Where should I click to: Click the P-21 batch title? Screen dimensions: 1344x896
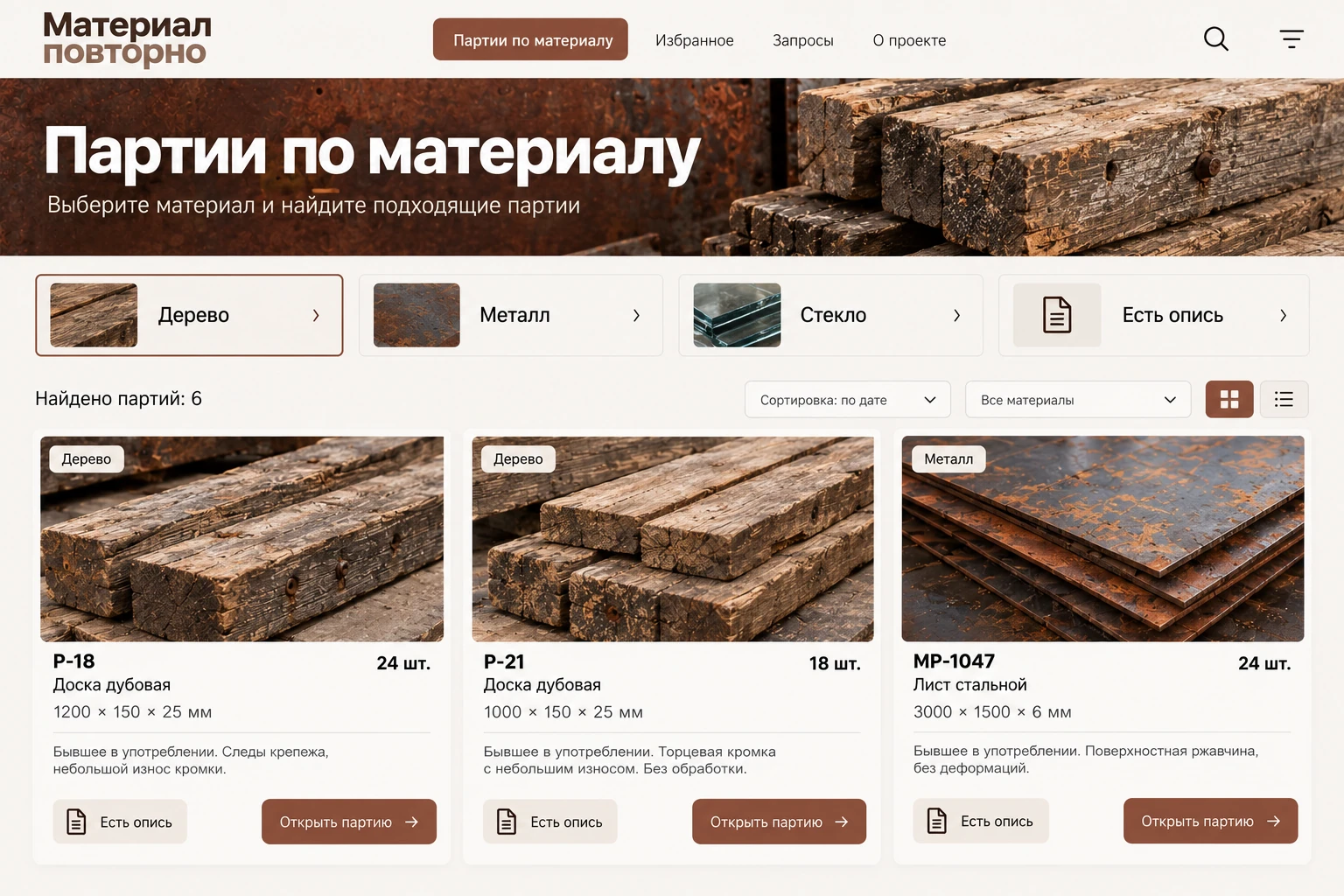[x=504, y=662]
